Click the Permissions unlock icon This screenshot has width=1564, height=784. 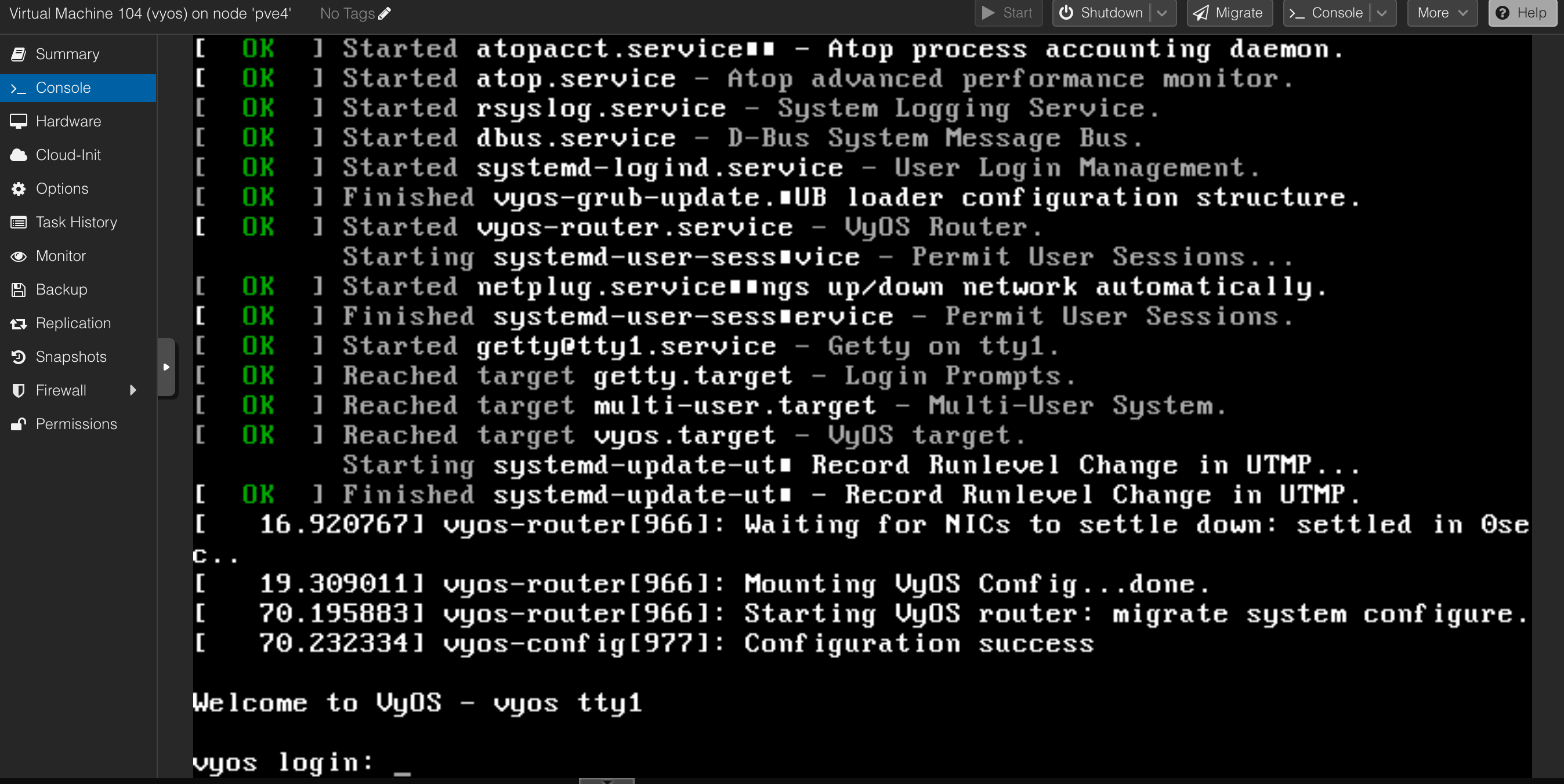click(x=19, y=424)
